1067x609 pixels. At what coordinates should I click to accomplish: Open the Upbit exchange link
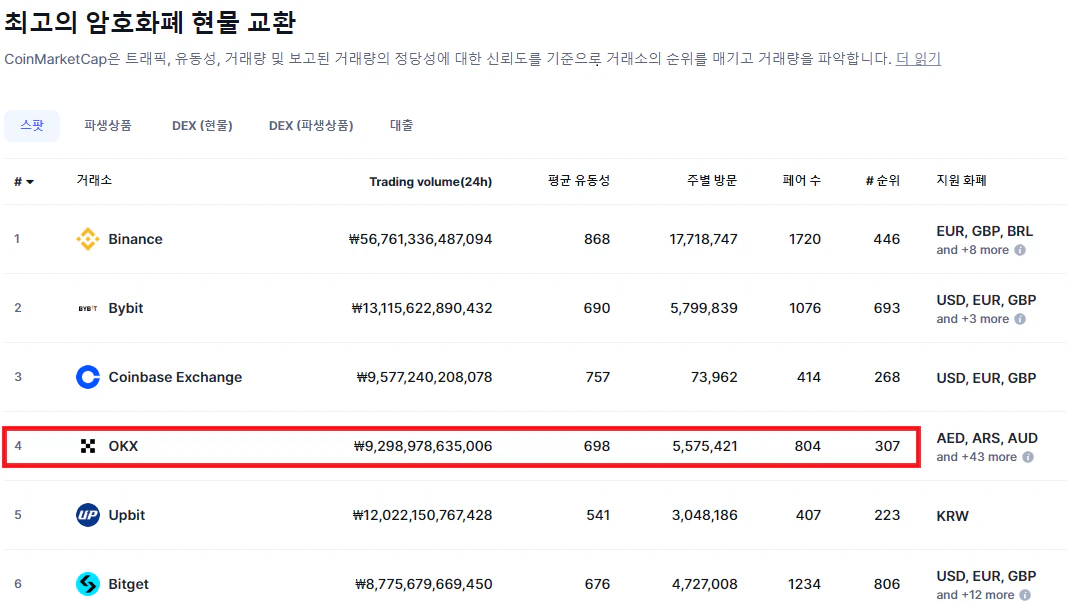[127, 515]
